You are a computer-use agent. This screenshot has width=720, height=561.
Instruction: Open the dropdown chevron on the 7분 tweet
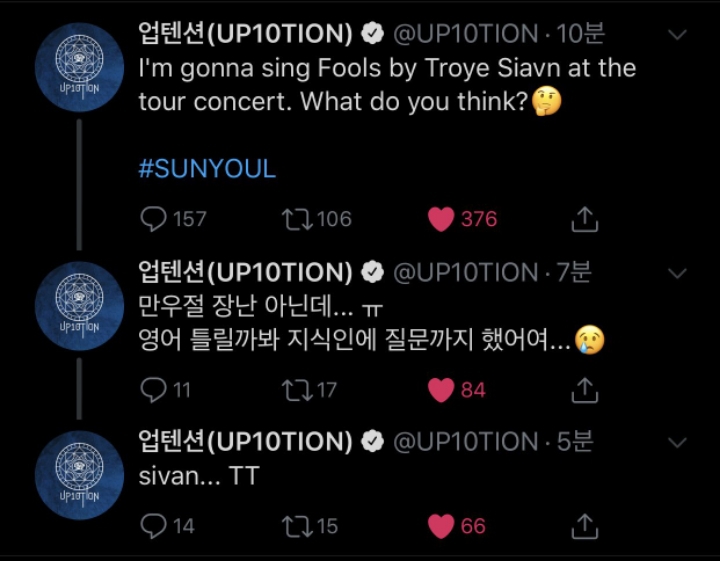click(677, 274)
